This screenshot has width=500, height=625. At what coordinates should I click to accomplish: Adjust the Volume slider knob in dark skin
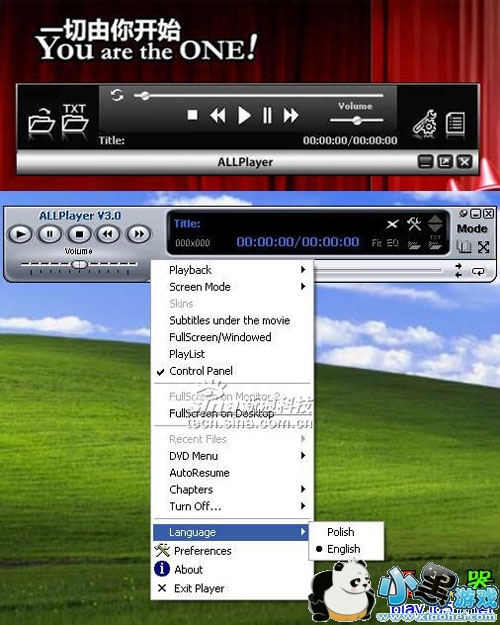(x=357, y=120)
